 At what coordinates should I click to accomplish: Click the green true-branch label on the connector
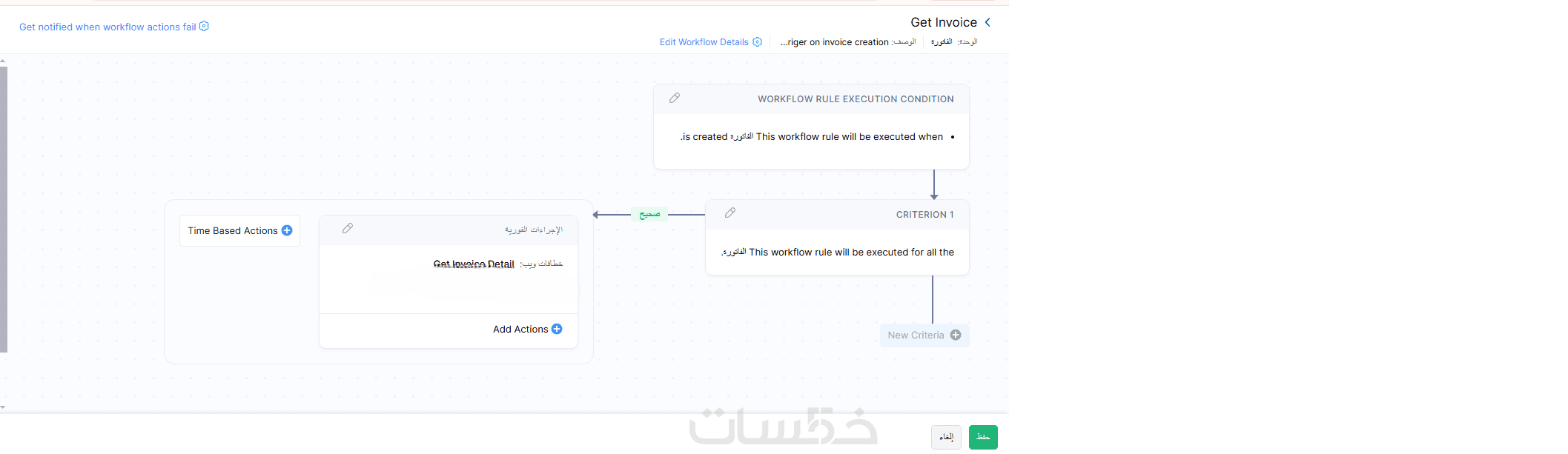(649, 215)
